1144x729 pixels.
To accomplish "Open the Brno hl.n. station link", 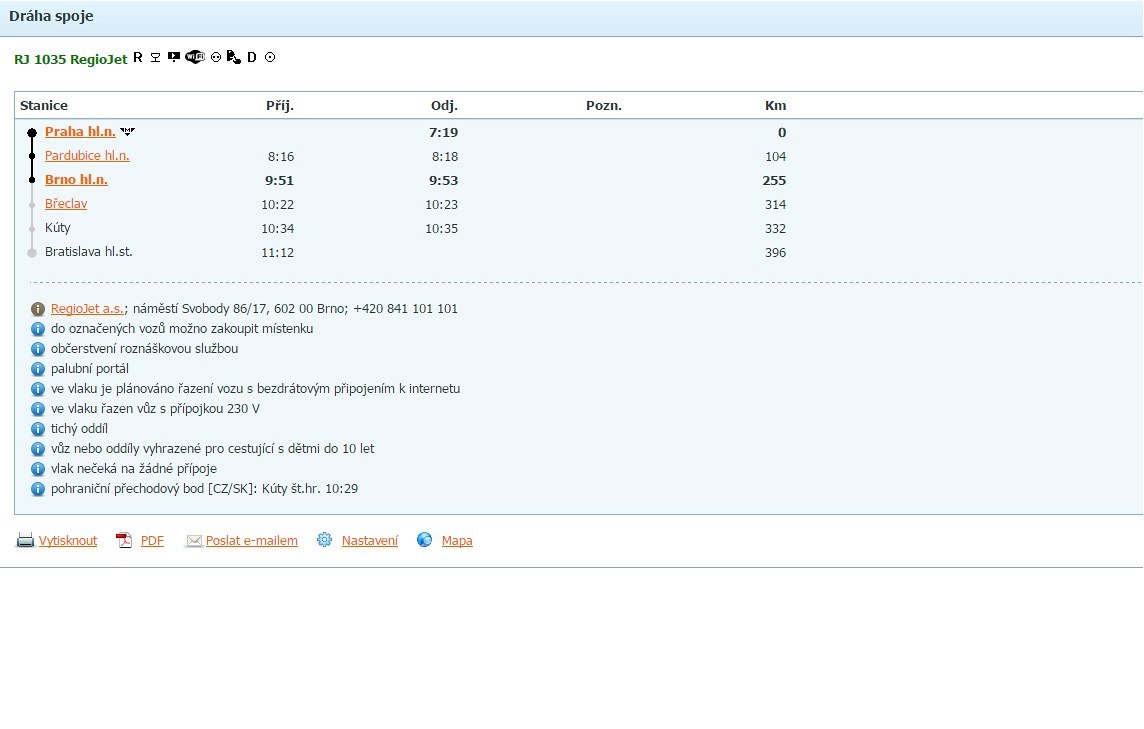I will pos(76,180).
